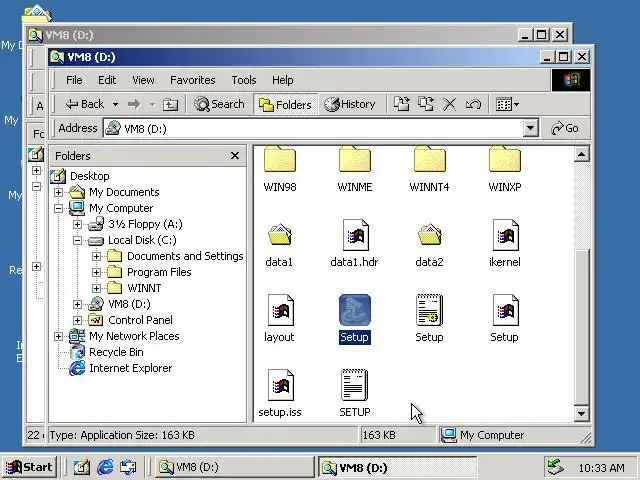Open the Start menu
The width and height of the screenshot is (640, 480).
[x=29, y=467]
